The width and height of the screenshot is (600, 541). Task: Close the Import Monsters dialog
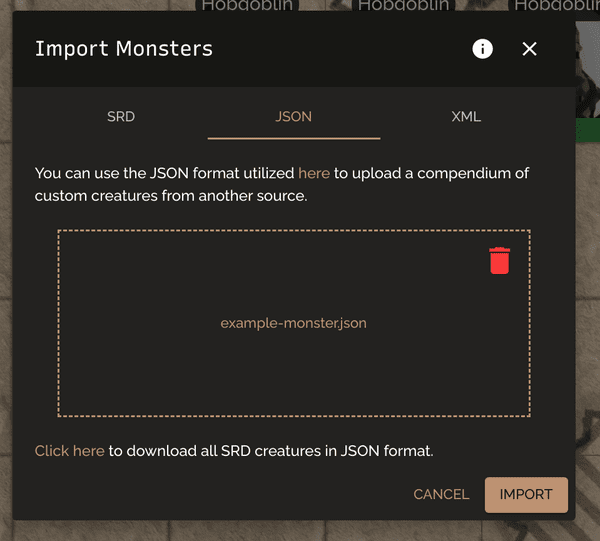(530, 49)
